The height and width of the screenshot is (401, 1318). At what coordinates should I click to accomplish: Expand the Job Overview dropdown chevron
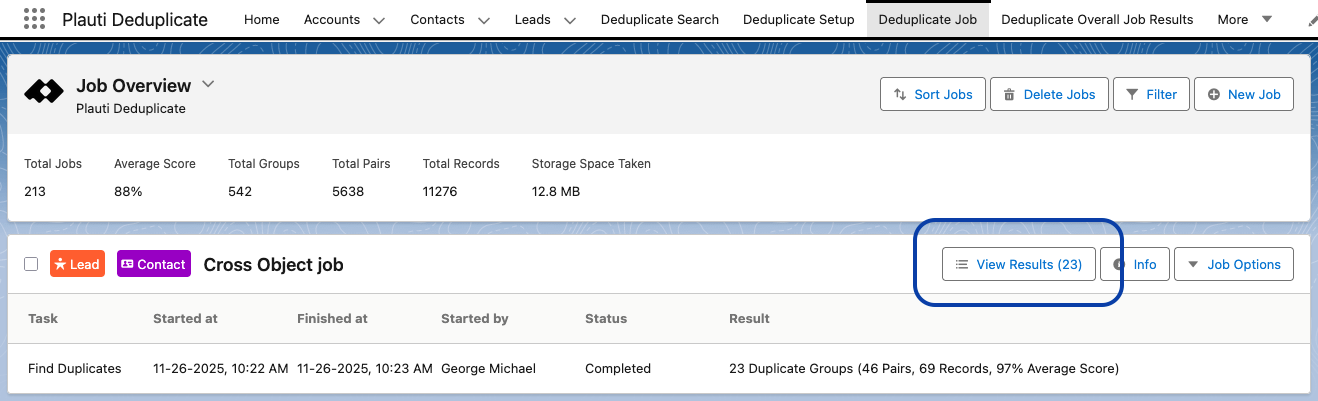(208, 85)
